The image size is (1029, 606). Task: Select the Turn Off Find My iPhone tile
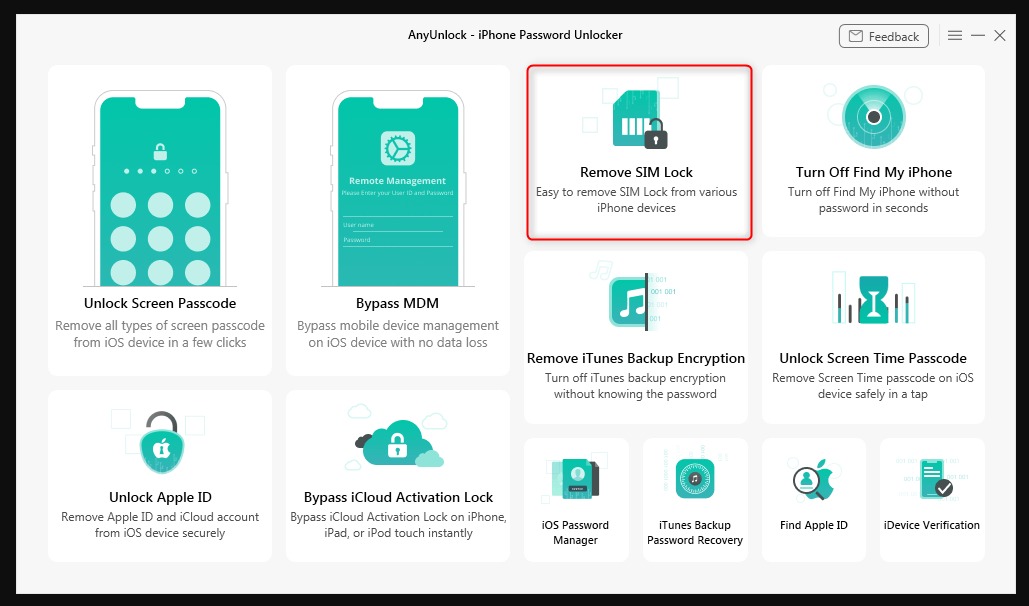click(x=871, y=150)
